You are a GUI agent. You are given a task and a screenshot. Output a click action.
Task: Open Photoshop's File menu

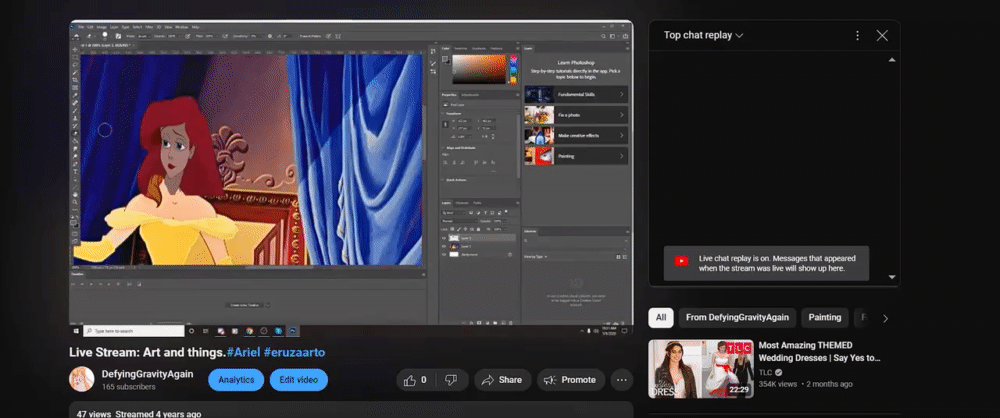click(81, 27)
